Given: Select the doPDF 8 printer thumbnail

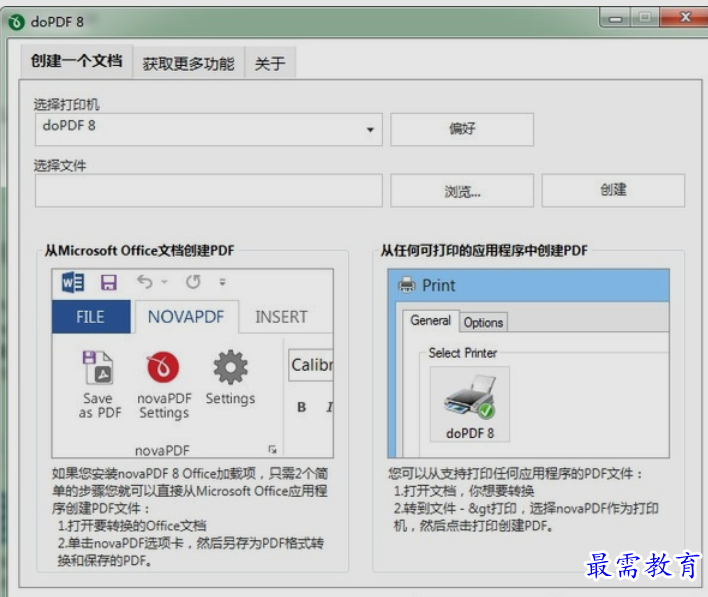Looking at the screenshot, I should coord(470,404).
